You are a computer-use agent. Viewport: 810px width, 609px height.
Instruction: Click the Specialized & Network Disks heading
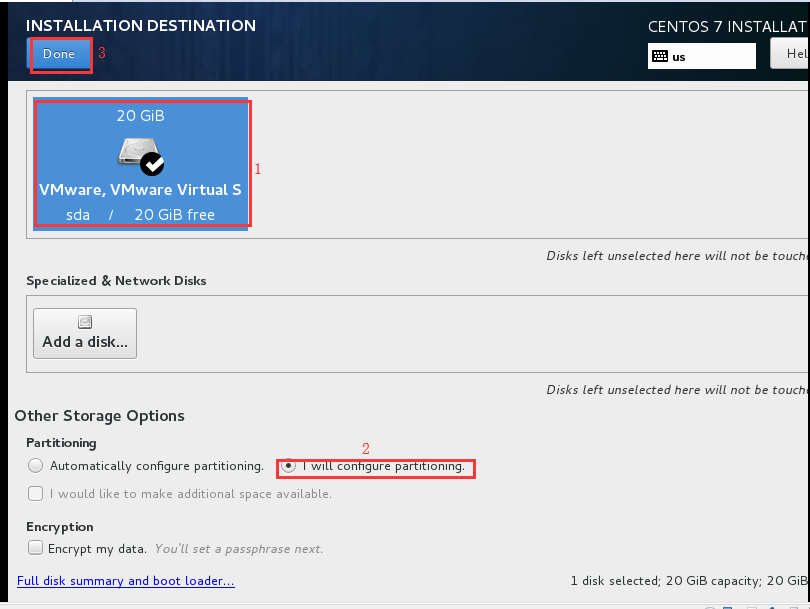pos(116,280)
